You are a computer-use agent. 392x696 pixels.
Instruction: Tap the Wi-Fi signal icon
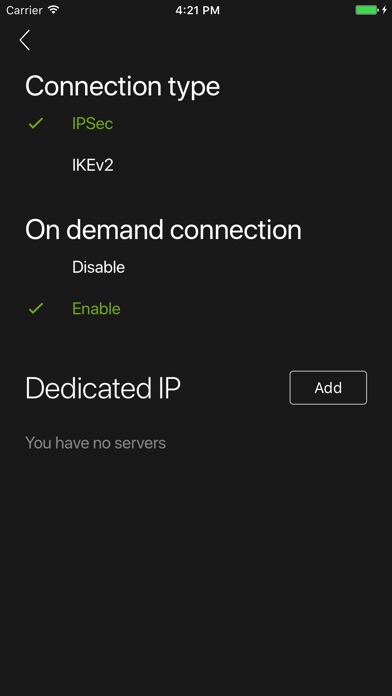tap(53, 10)
